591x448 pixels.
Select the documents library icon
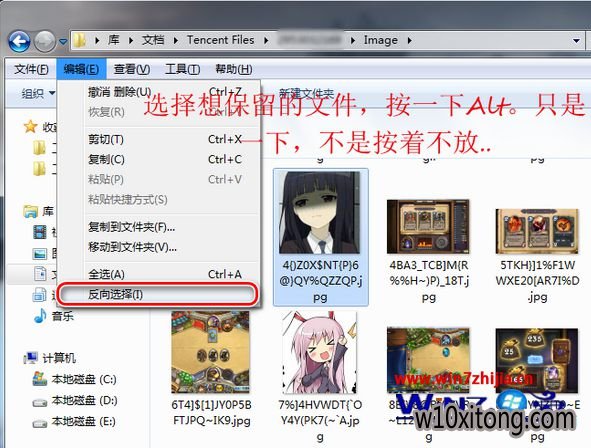pos(40,274)
